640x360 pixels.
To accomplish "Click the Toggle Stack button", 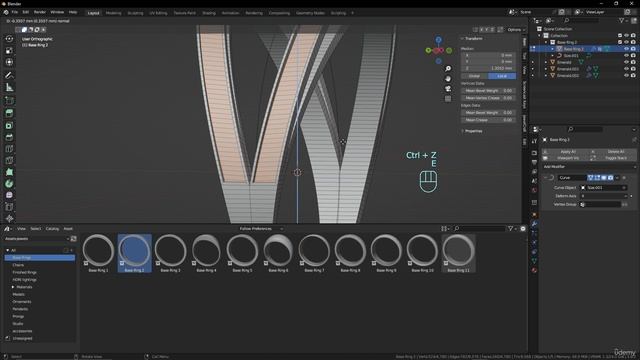I will tap(613, 158).
